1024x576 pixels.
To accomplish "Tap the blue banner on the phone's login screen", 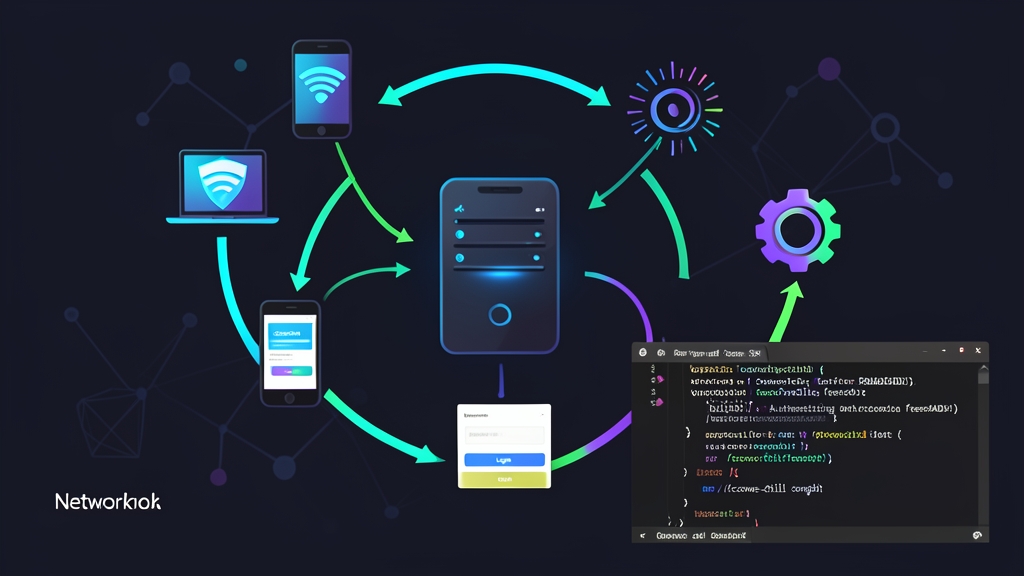I will point(291,336).
